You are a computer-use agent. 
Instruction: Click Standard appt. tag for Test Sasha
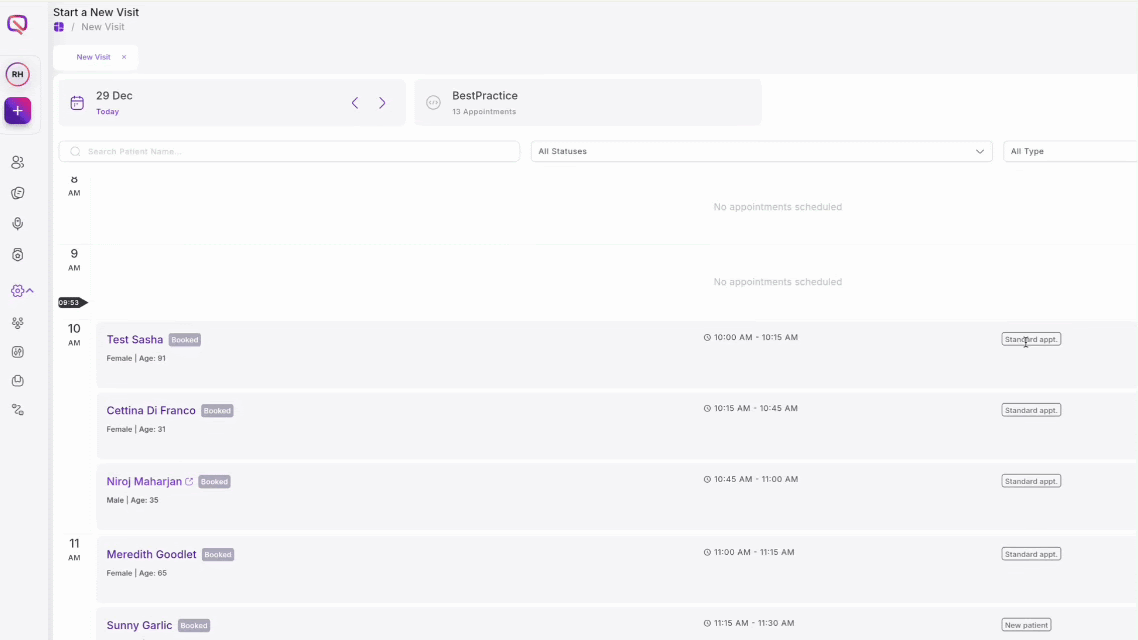1031,339
